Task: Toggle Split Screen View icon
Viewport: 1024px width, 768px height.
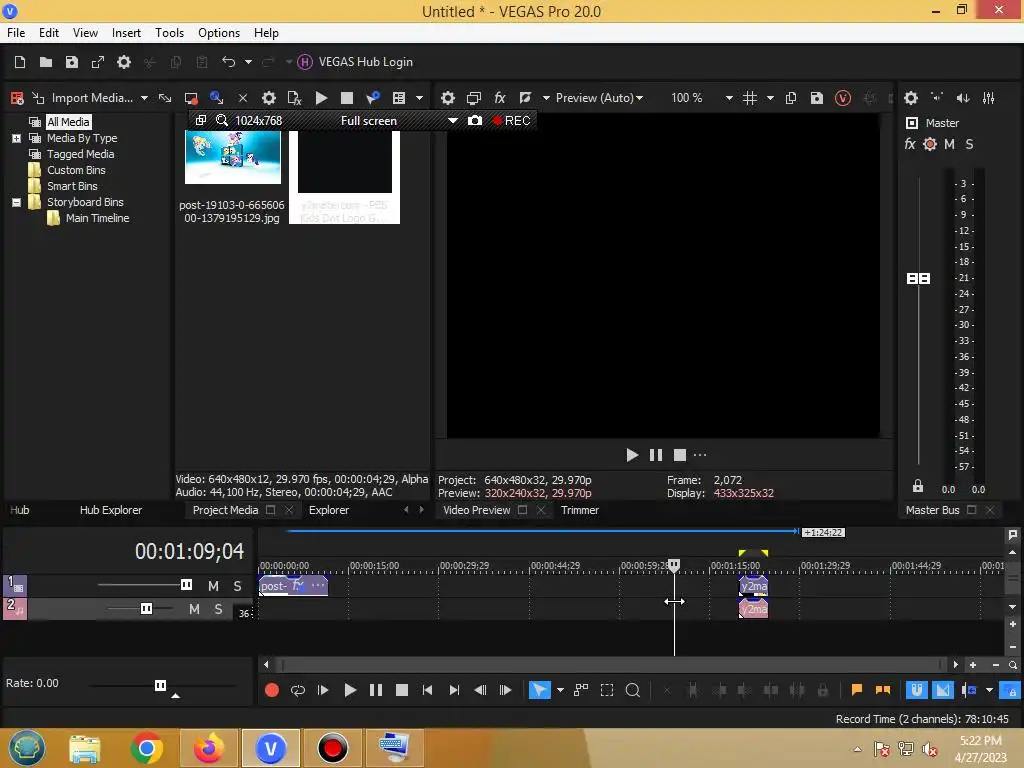Action: click(525, 98)
